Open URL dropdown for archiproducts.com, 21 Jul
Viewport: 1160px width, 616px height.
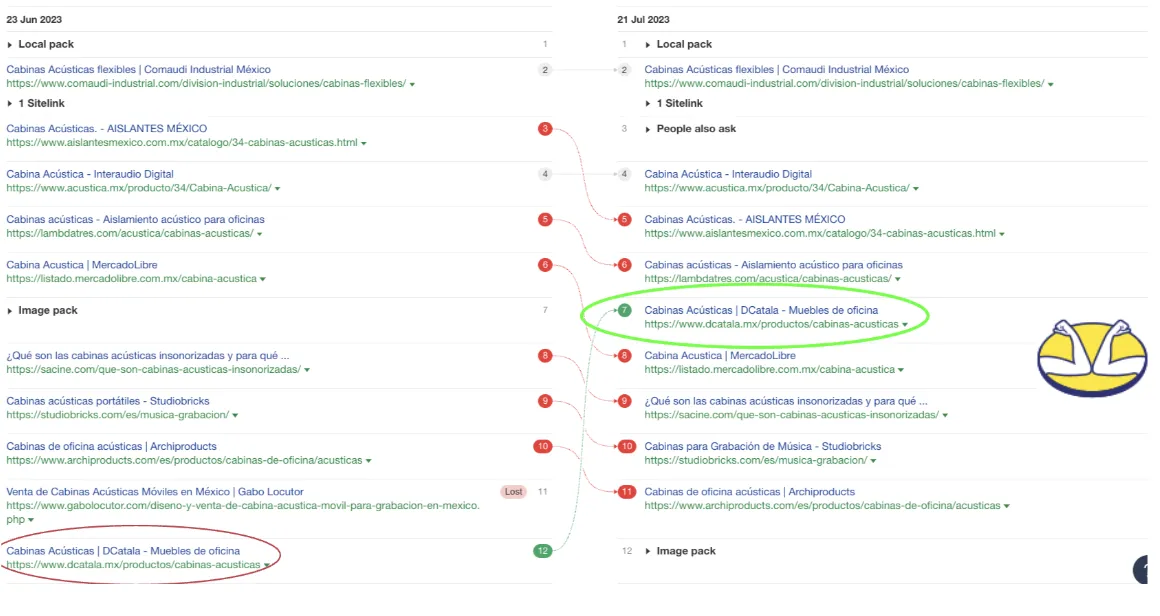click(x=1007, y=507)
